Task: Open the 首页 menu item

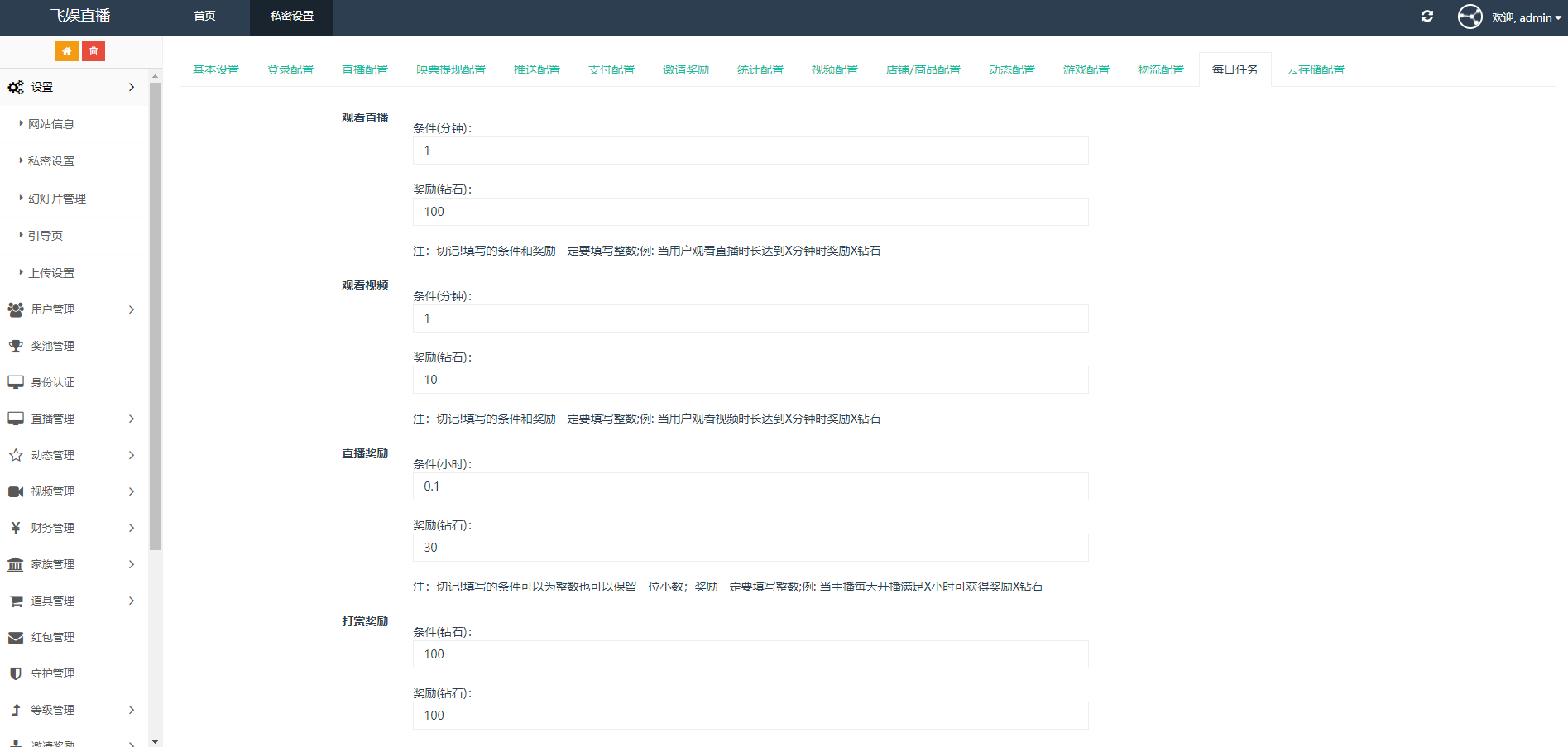Action: 204,15
